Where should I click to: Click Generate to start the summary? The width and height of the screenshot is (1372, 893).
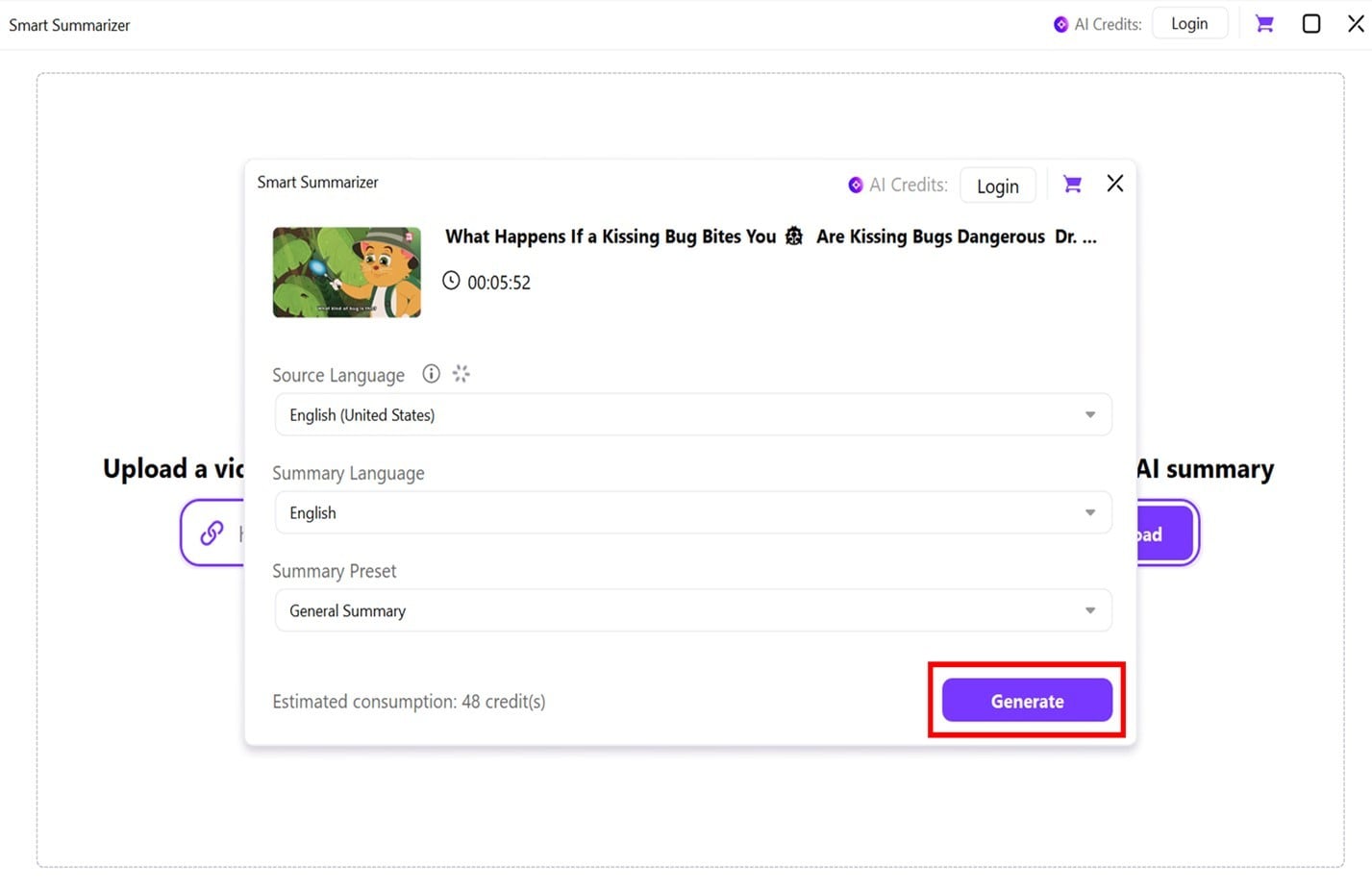(1027, 701)
